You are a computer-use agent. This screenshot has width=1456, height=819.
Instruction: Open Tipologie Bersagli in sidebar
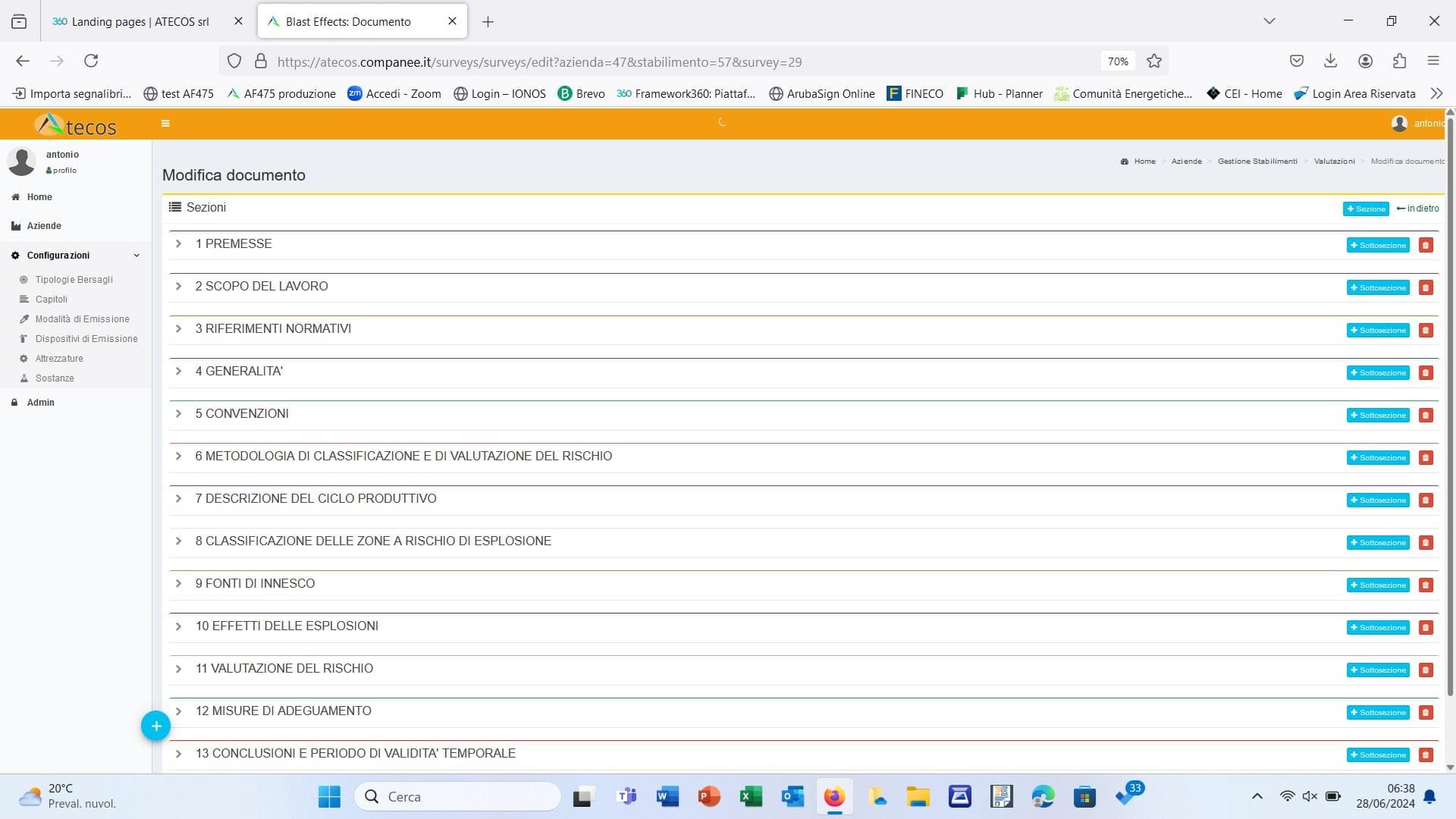(x=74, y=280)
